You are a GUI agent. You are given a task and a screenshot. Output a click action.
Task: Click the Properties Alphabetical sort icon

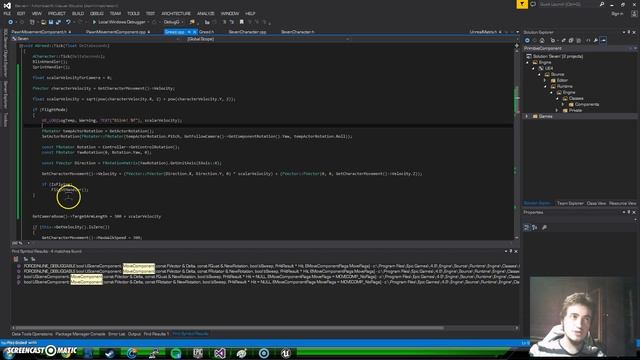535,227
